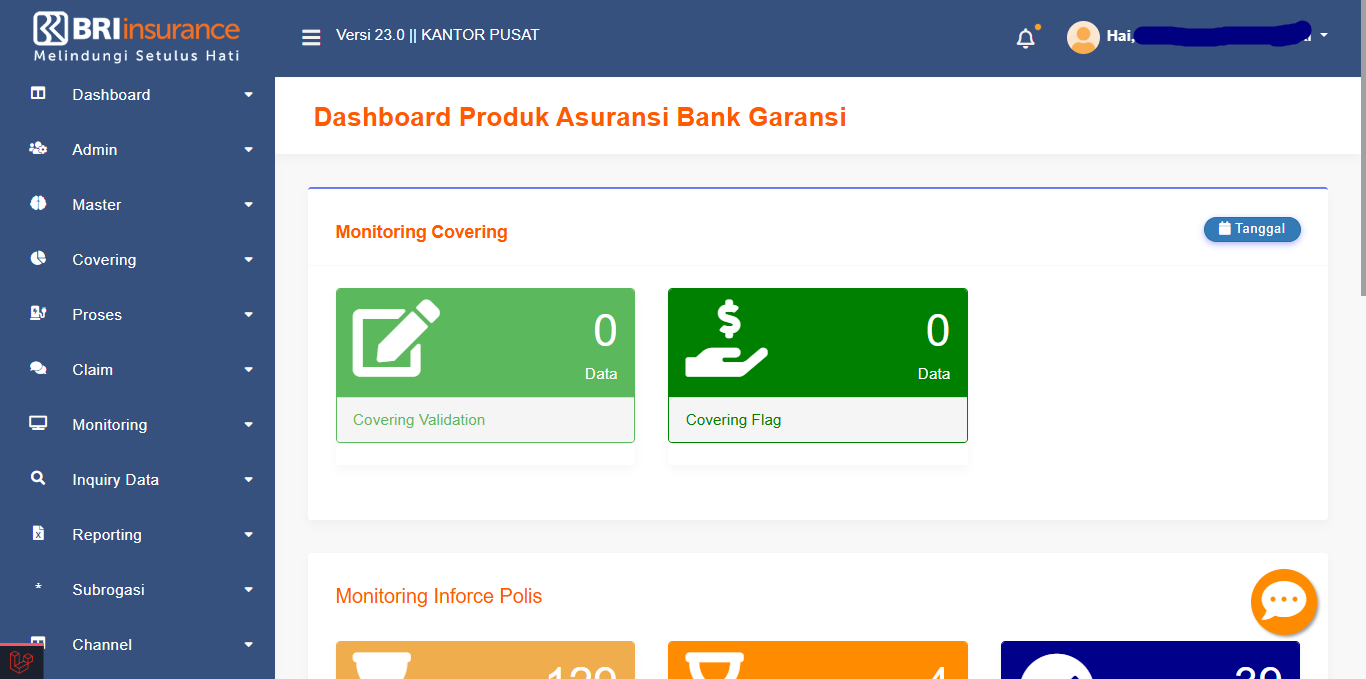The width and height of the screenshot is (1366, 679).
Task: Click the BRI Insurance logo
Action: [x=137, y=38]
